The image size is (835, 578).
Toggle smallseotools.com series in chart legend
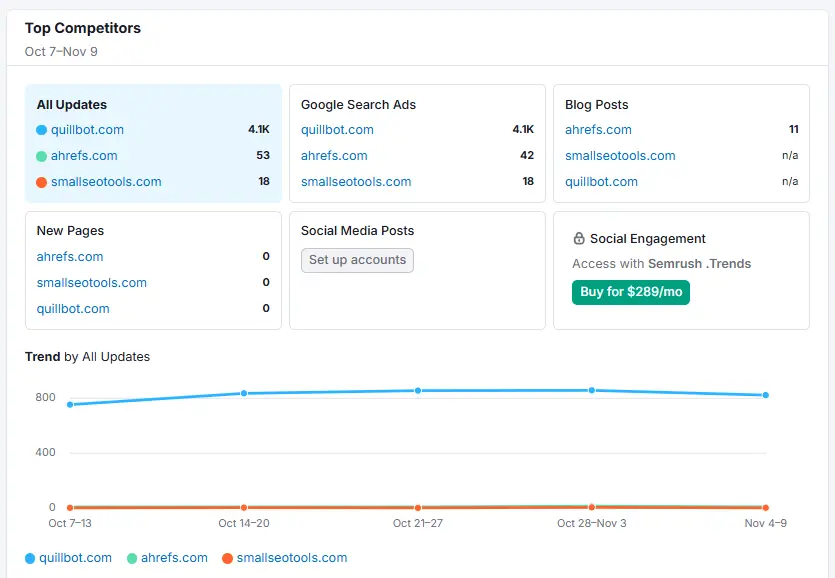(284, 558)
